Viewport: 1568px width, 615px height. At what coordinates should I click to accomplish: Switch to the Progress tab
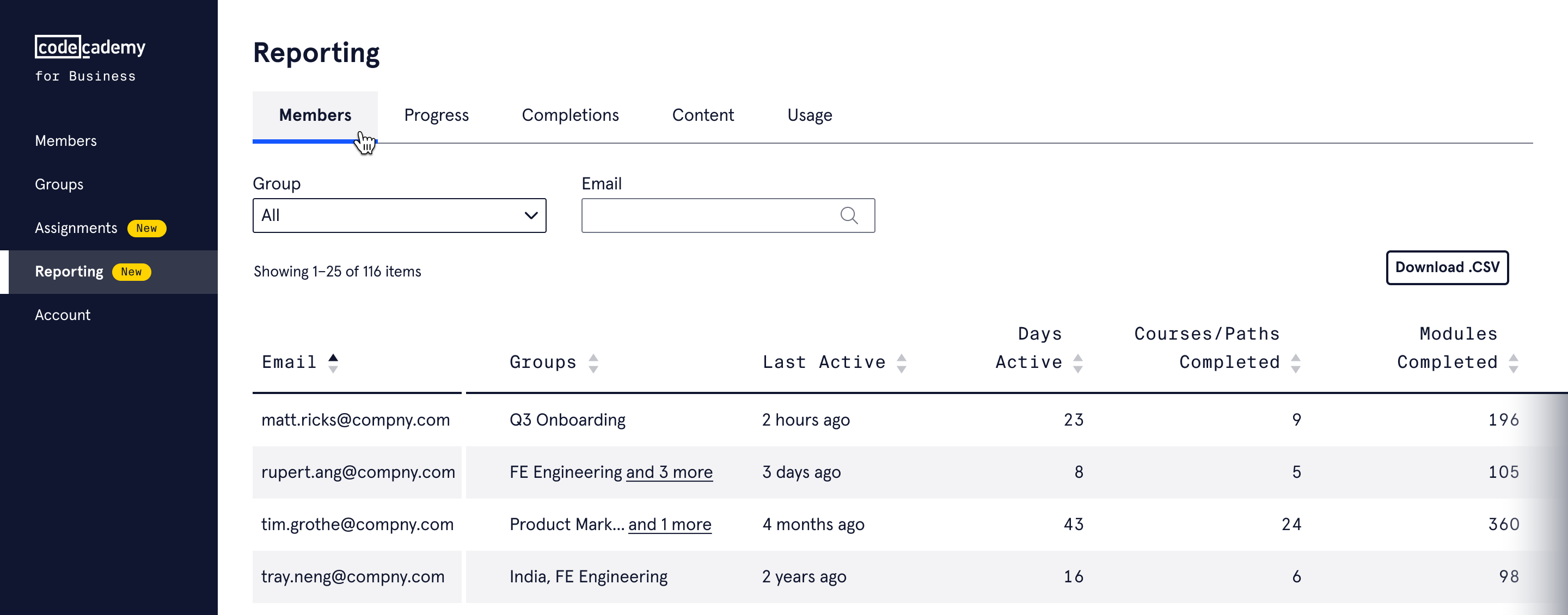point(436,115)
